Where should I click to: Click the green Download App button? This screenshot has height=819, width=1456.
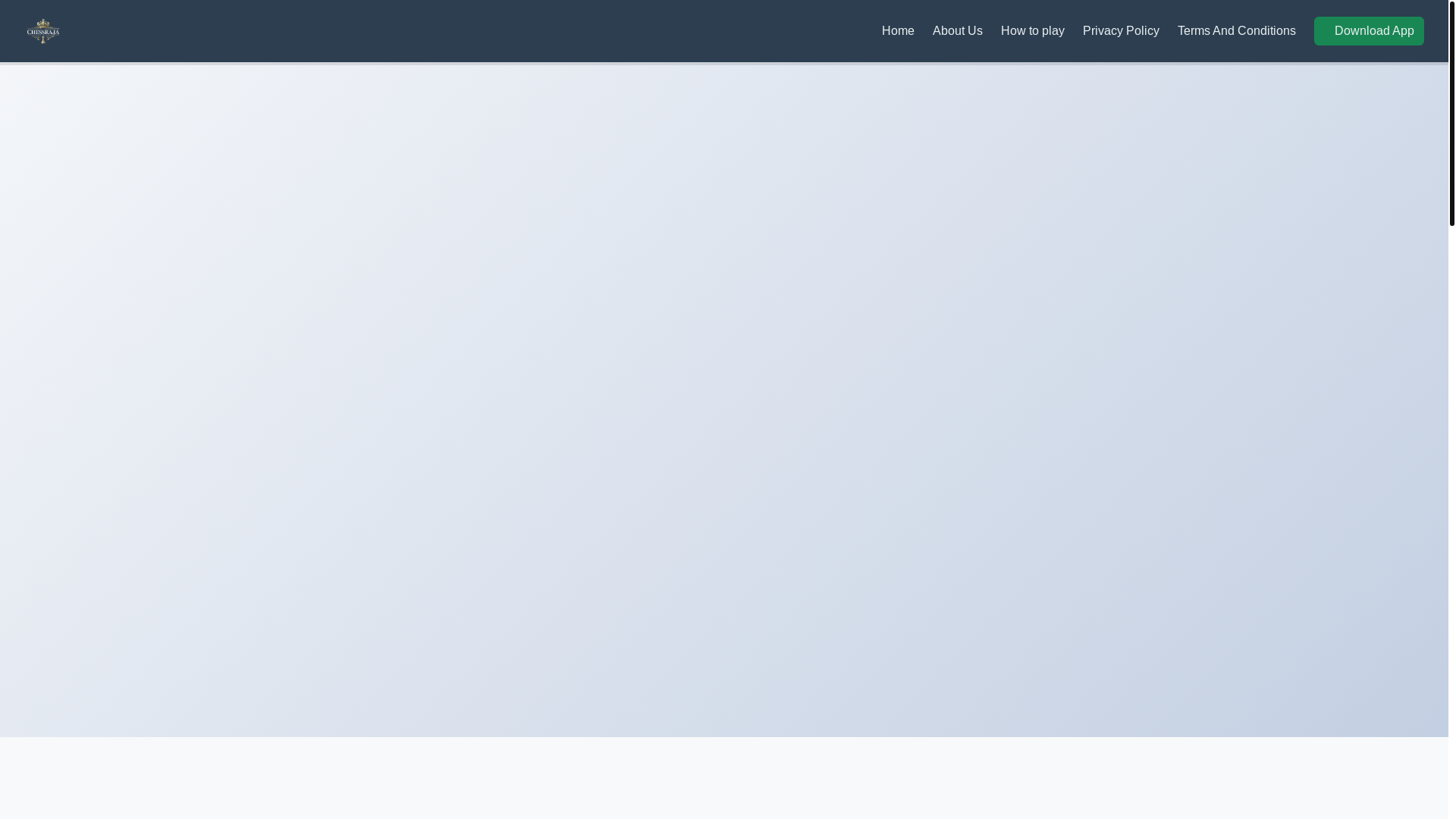(x=1369, y=31)
